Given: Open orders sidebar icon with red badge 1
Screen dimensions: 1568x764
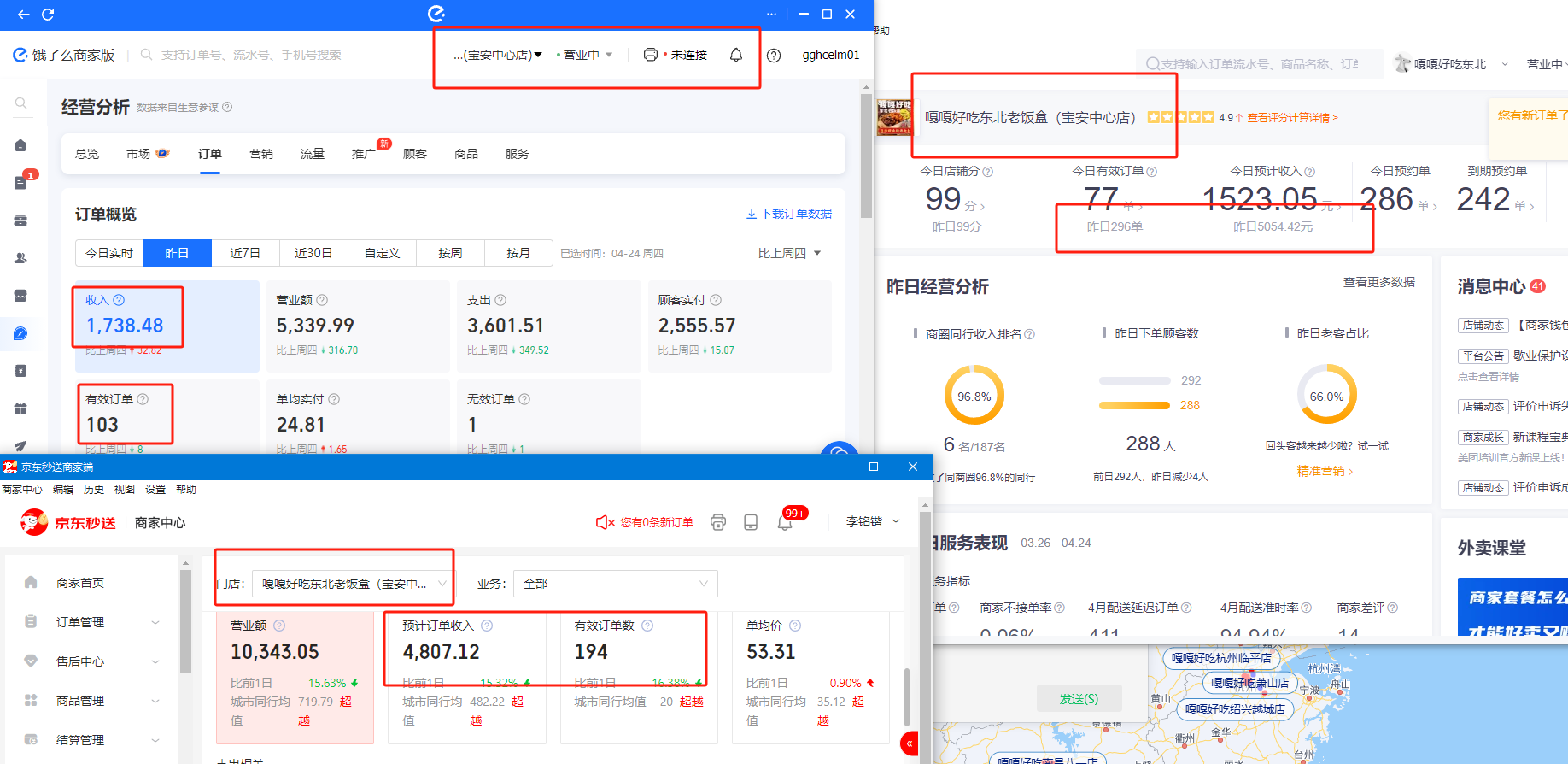Looking at the screenshot, I should (21, 182).
